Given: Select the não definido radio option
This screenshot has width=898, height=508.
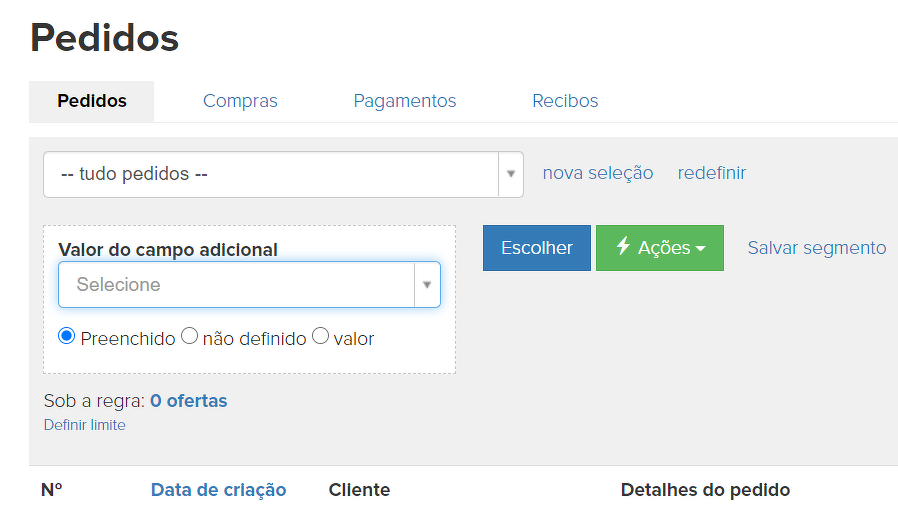Looking at the screenshot, I should 190,337.
